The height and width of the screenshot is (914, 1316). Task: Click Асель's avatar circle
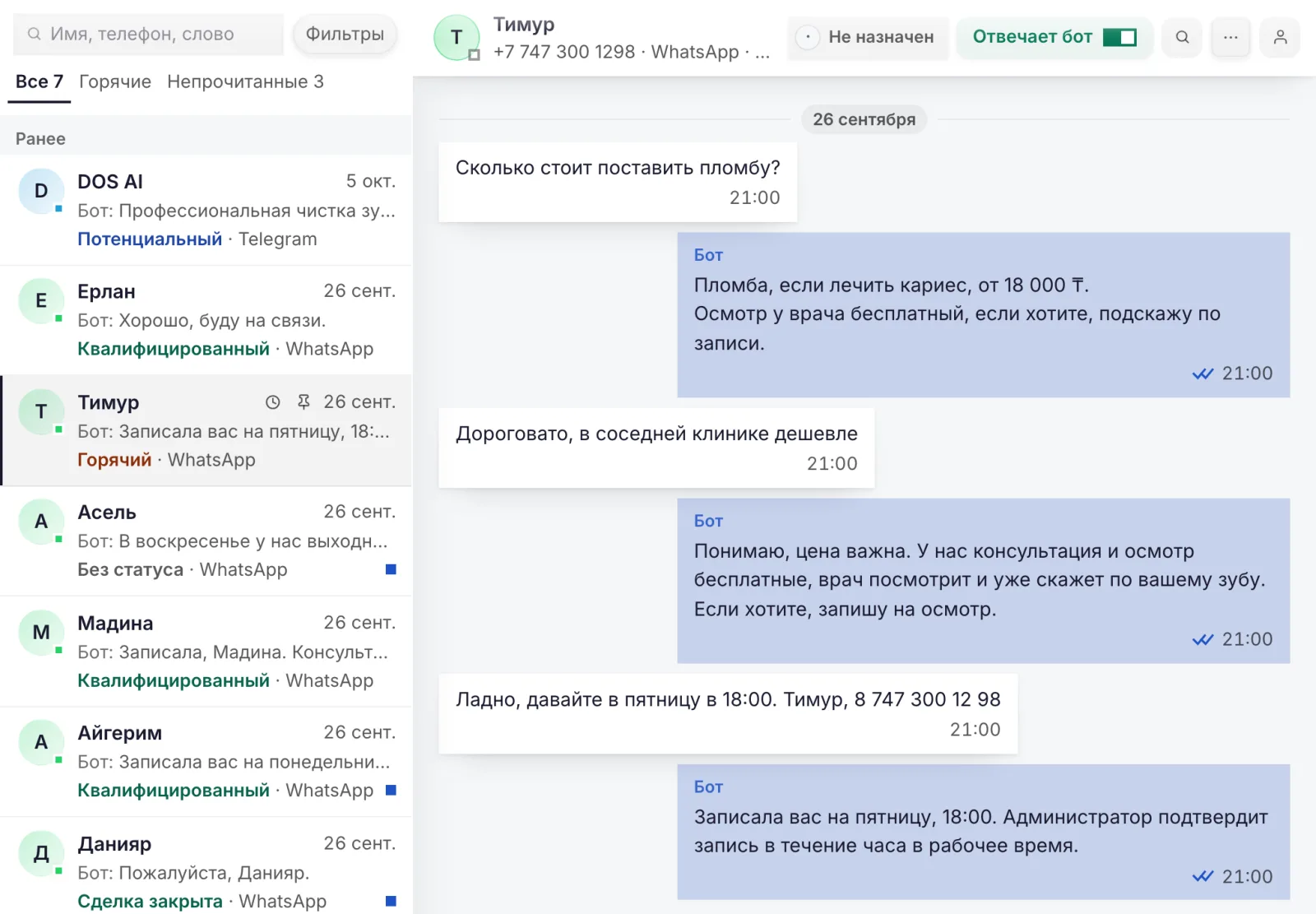tap(41, 522)
